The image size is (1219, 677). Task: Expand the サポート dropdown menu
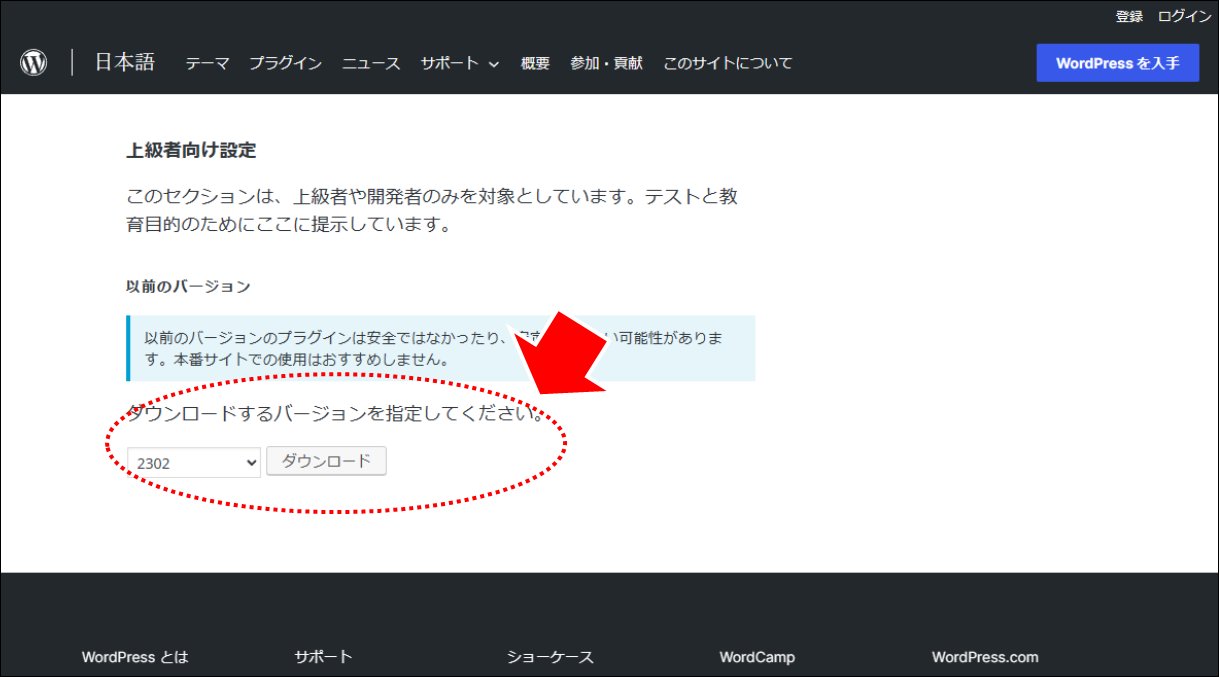(460, 63)
